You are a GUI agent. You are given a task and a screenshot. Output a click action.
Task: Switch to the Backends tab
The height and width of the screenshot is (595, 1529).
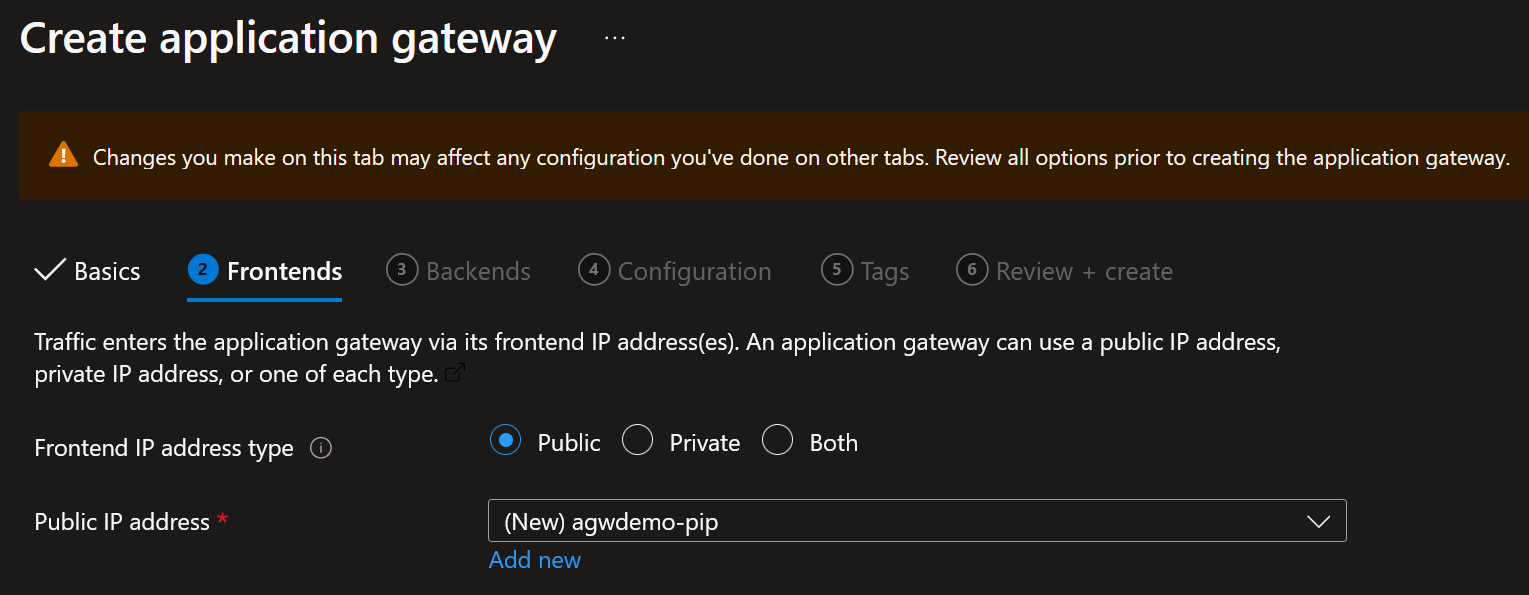pyautogui.click(x=478, y=271)
